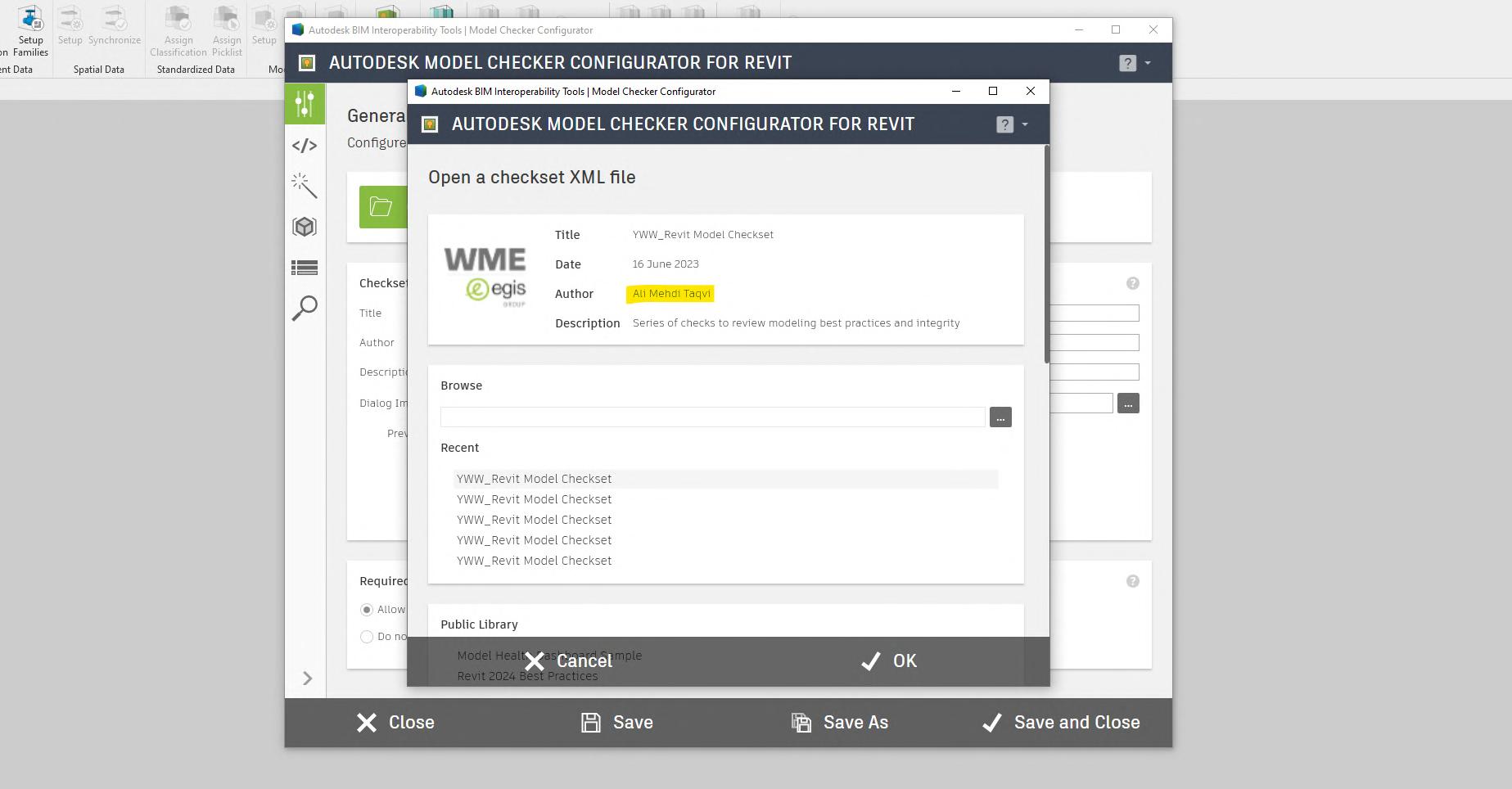1512x789 pixels.
Task: Click the Title input field in back window
Action: click(1094, 313)
